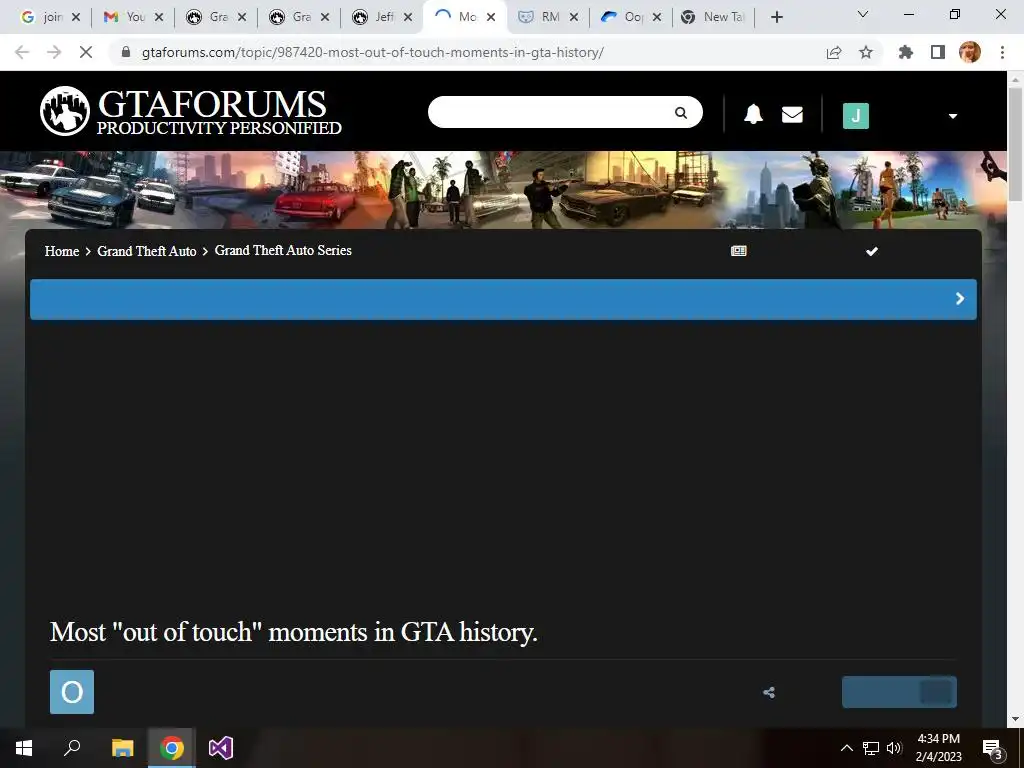
Task: Click the GTAForums fist logo
Action: coord(64,110)
